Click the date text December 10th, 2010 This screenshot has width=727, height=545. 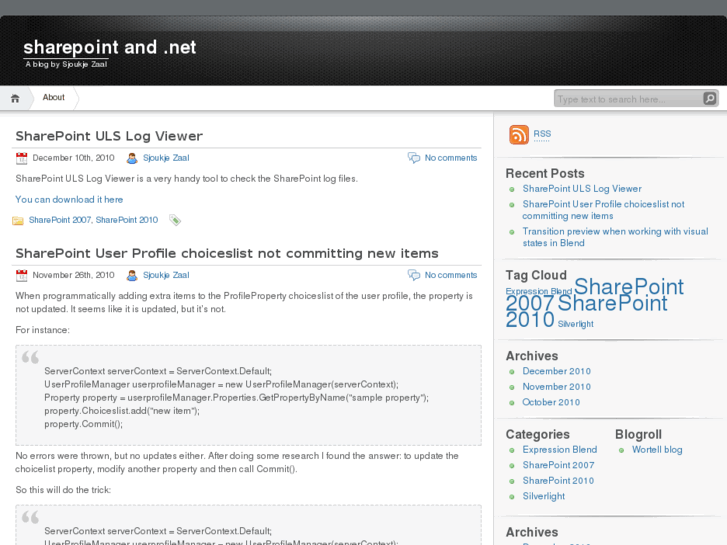tap(73, 158)
